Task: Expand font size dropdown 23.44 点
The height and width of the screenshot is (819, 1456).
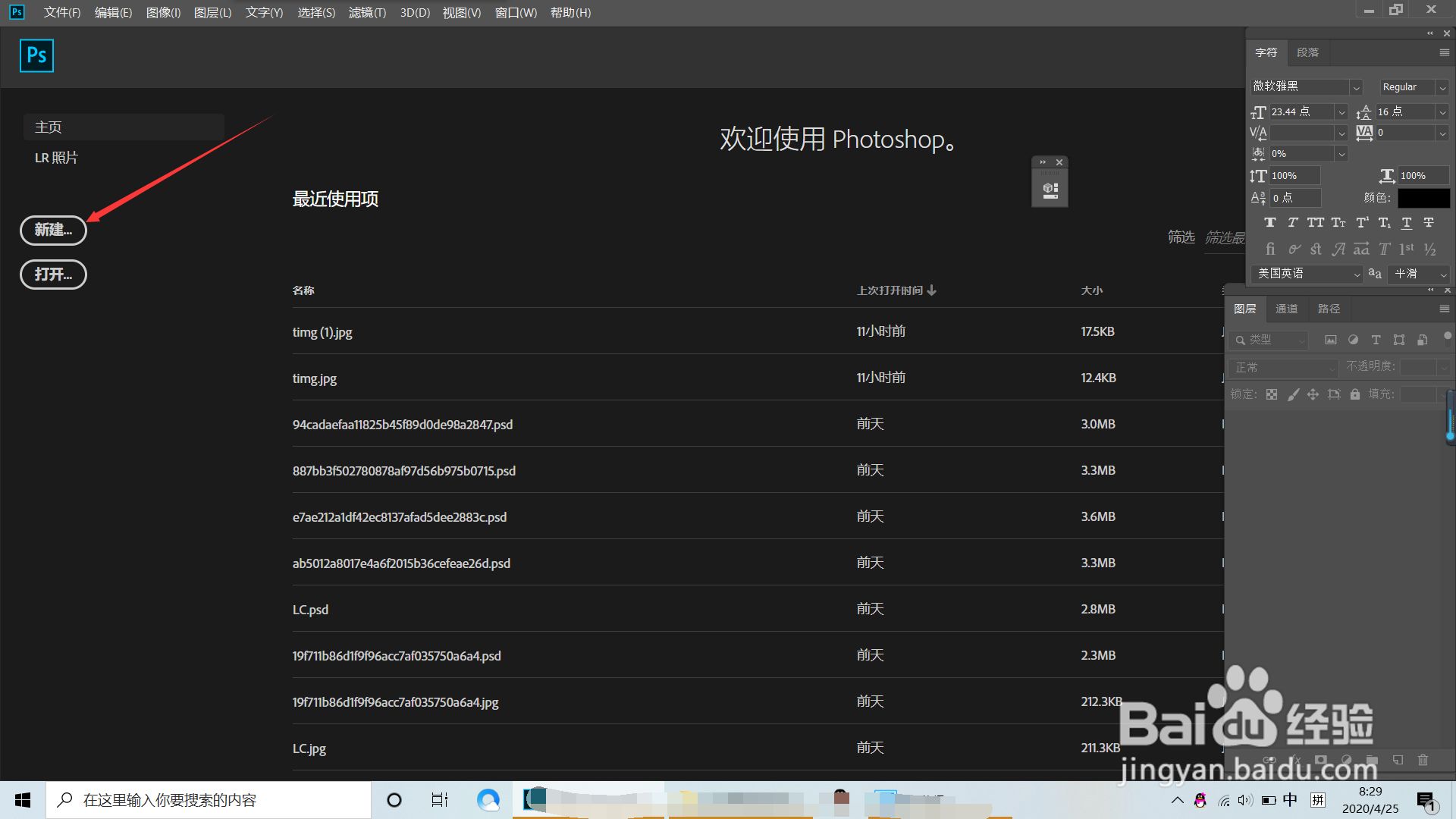Action: [1341, 112]
